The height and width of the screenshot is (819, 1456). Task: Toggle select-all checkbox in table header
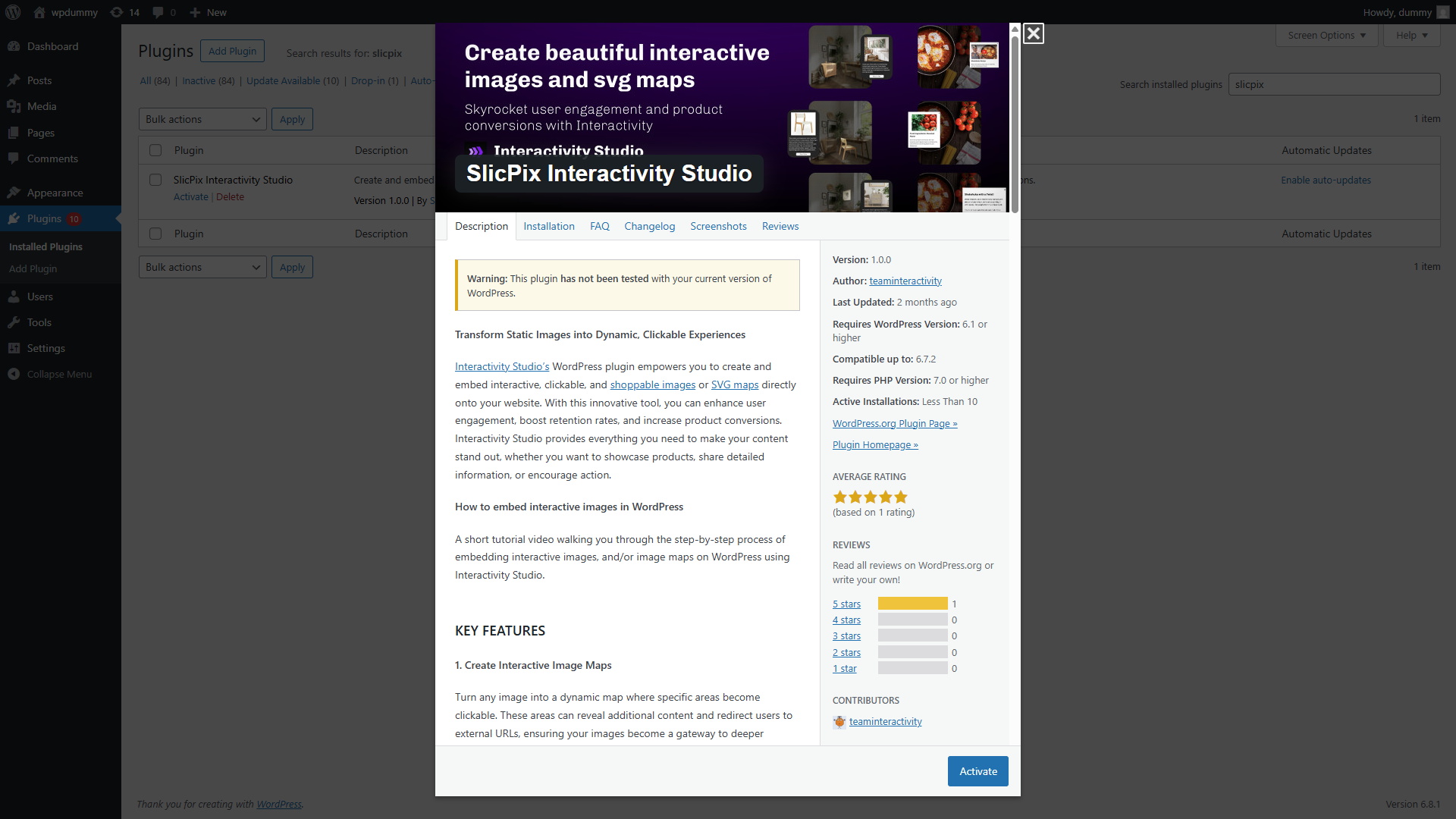(x=155, y=150)
